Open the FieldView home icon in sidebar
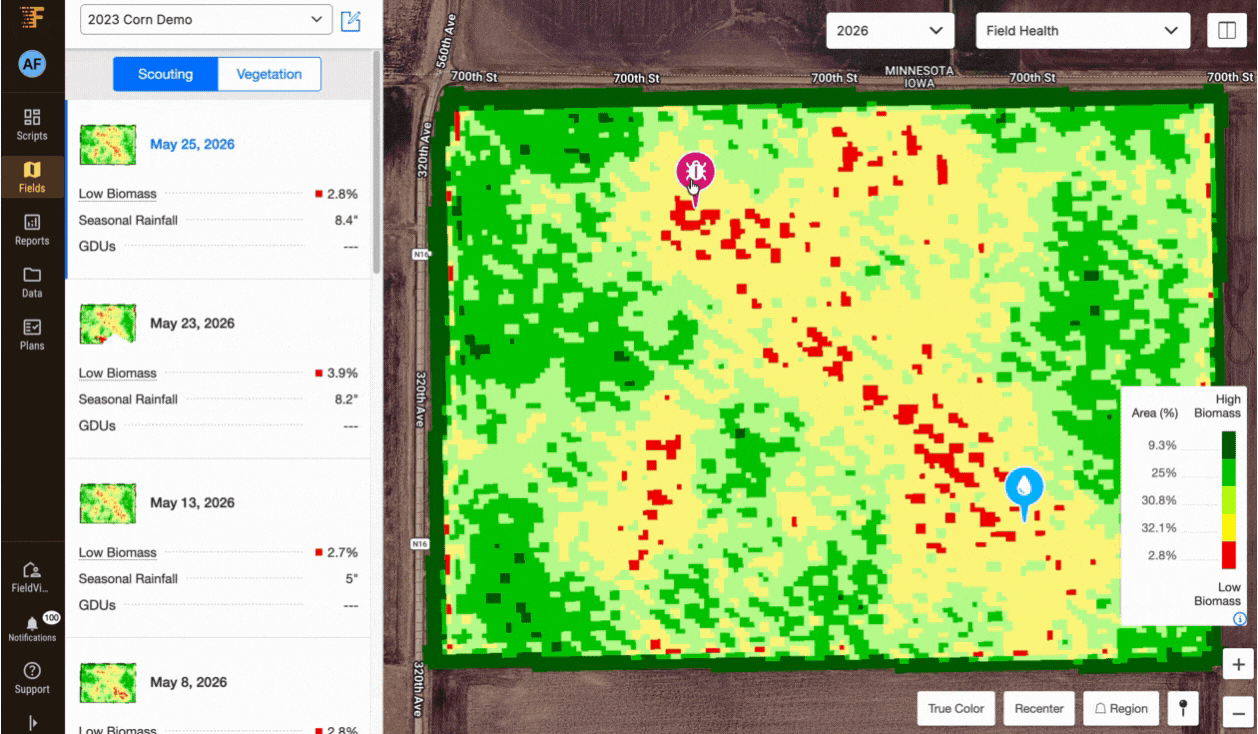Viewport: 1258px width, 734px height. [32, 577]
